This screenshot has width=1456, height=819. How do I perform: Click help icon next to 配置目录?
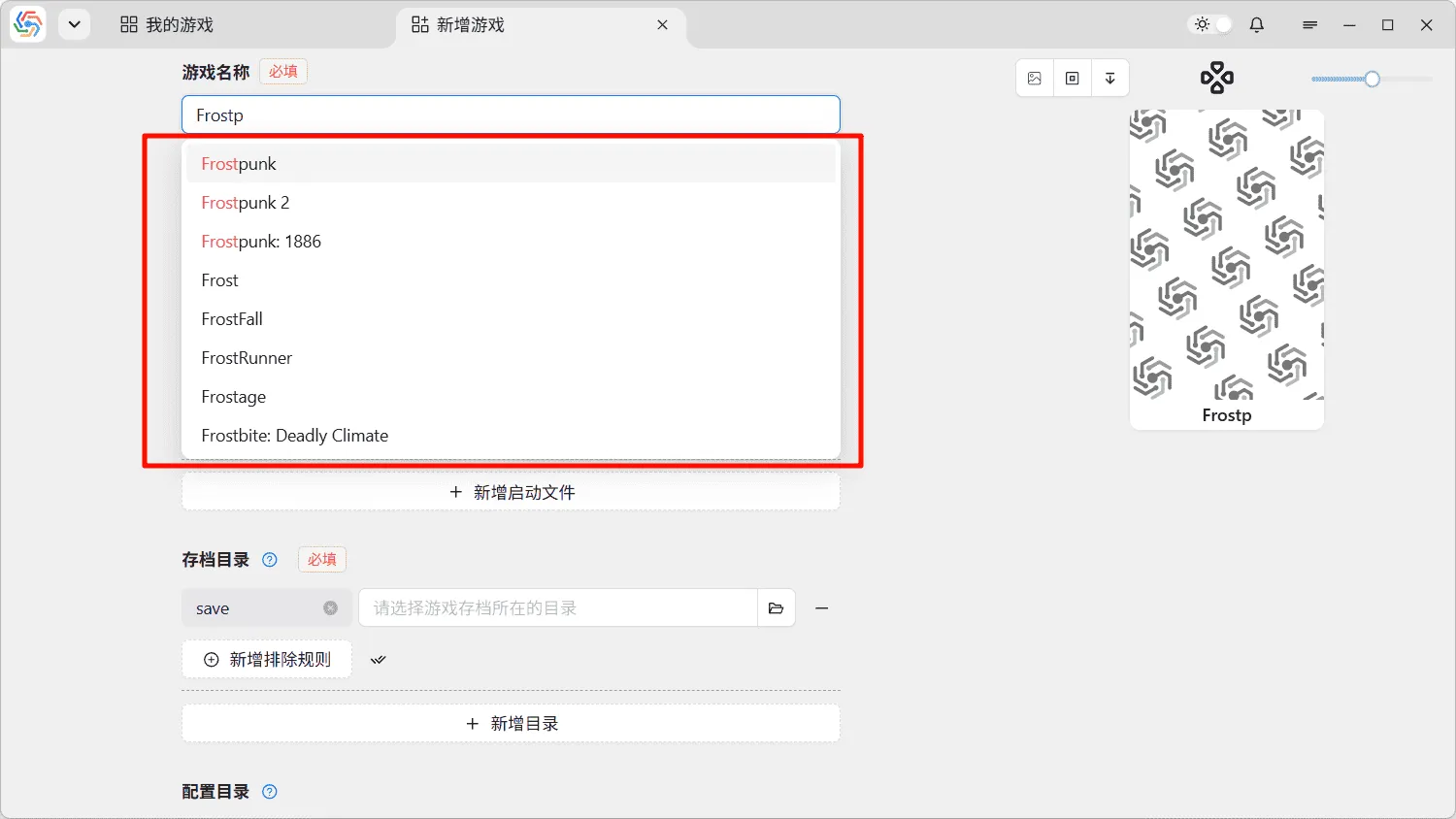pos(270,792)
